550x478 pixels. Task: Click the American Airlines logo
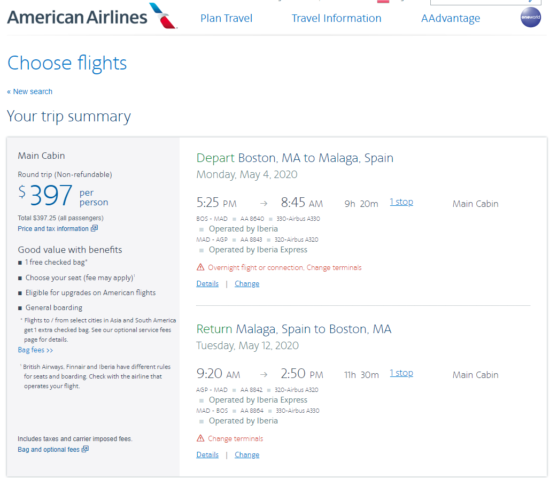[92, 16]
